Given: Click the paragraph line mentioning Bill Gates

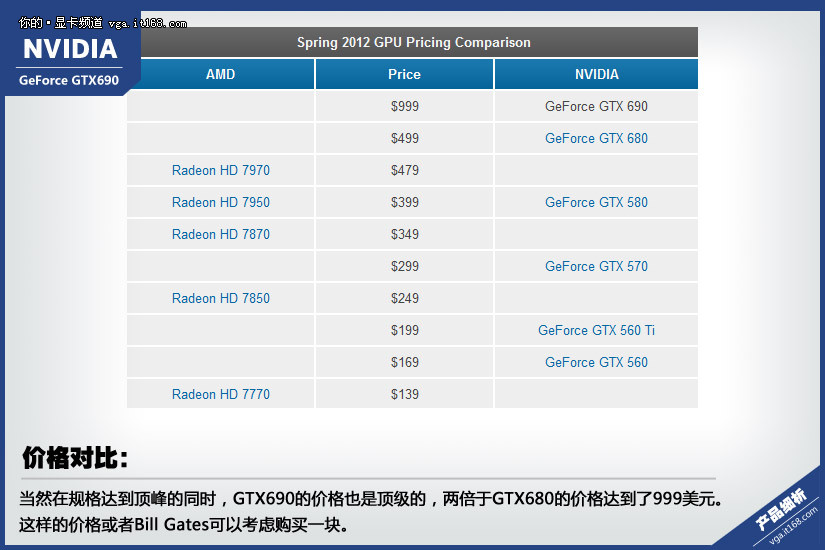Looking at the screenshot, I should 183,525.
